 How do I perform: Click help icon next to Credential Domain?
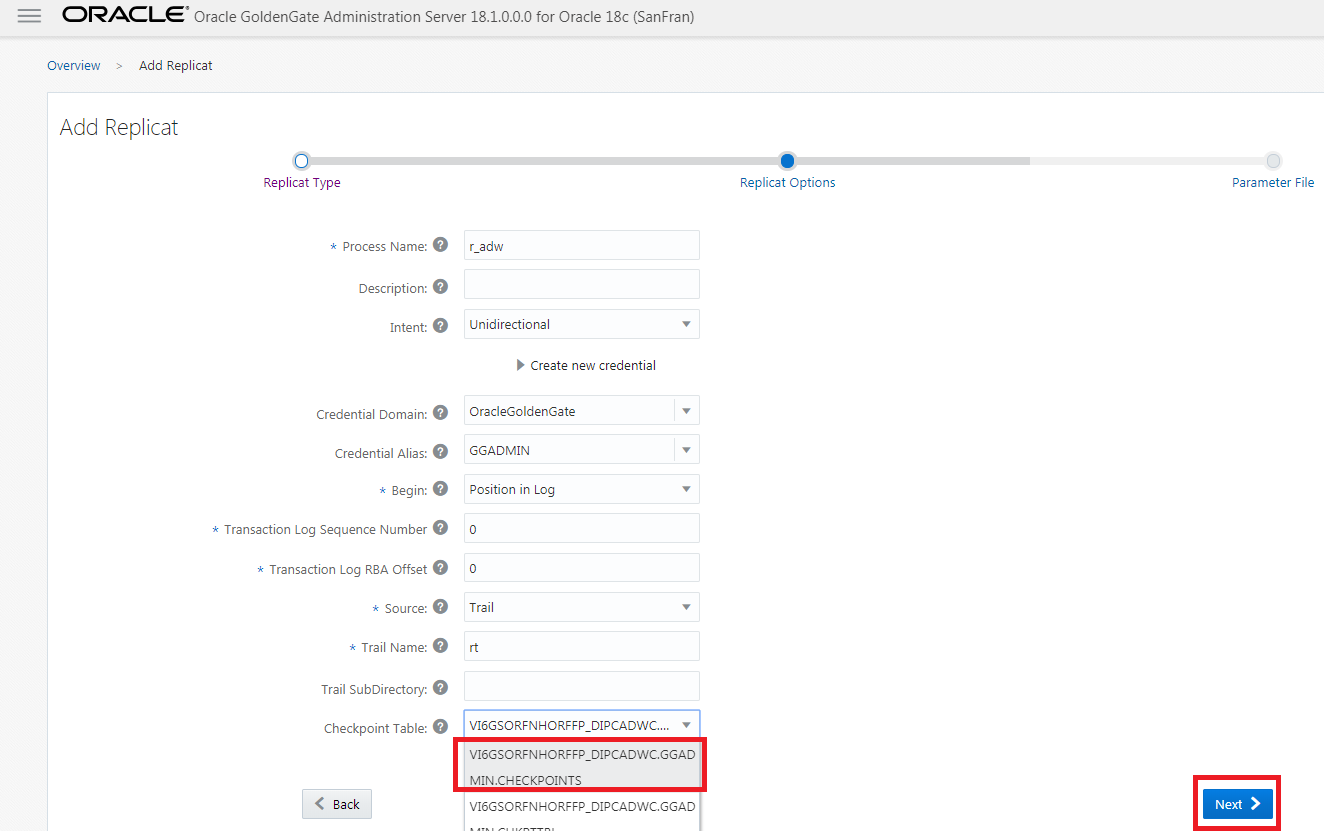click(441, 413)
